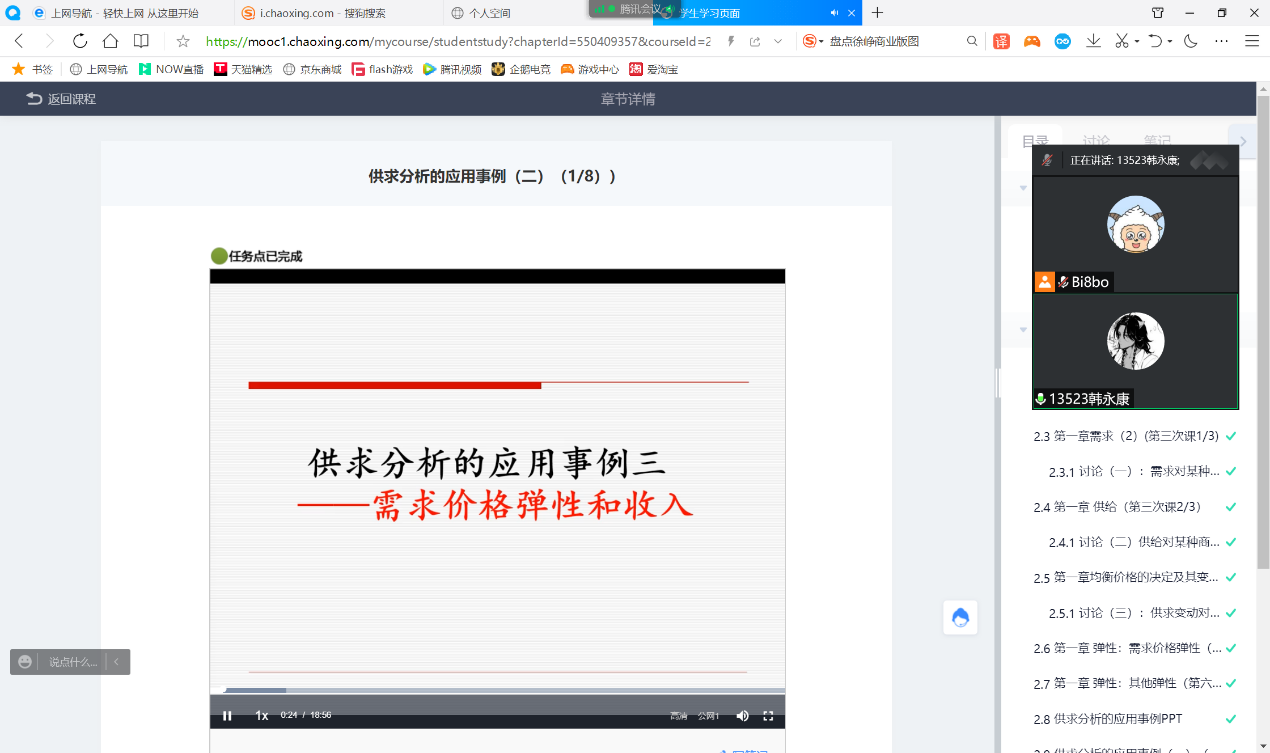Image resolution: width=1270 pixels, height=753 pixels.
Task: Toggle night mode moon icon
Action: [x=1190, y=41]
